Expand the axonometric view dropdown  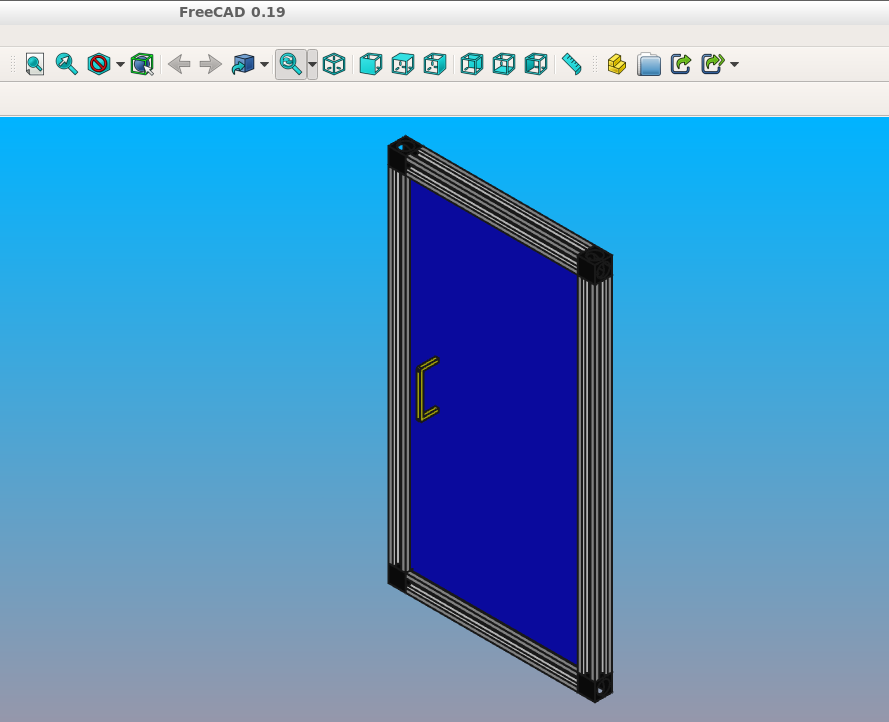click(x=262, y=63)
